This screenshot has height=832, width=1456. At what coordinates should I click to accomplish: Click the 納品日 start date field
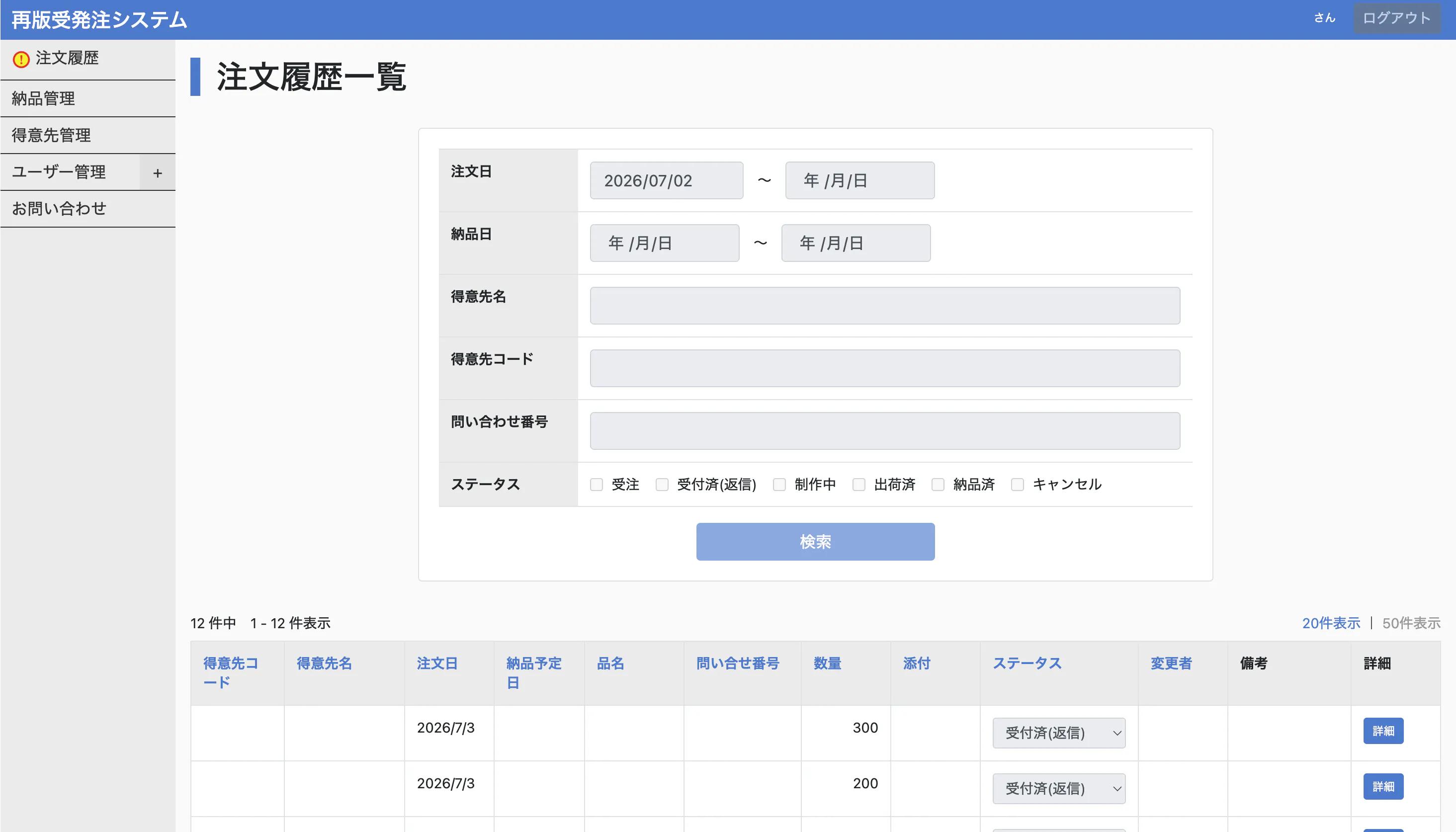pyautogui.click(x=665, y=243)
